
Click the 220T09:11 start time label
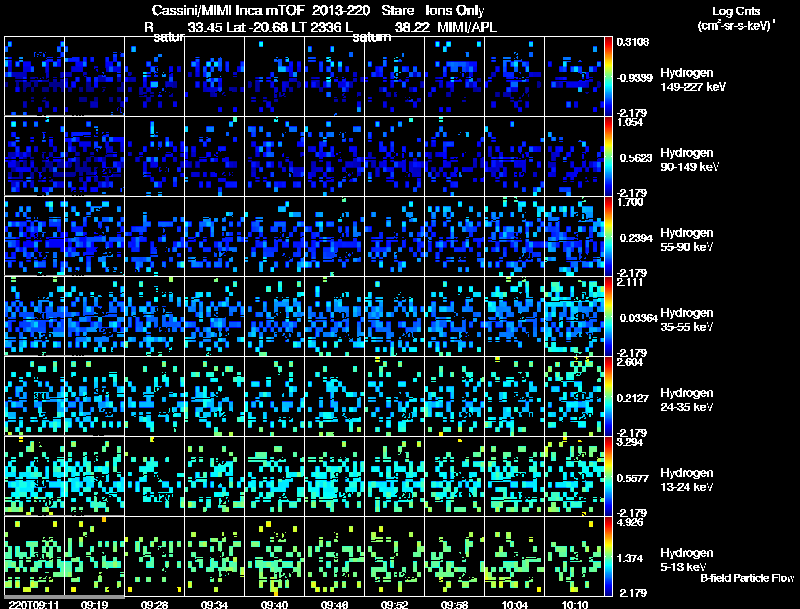(x=34, y=604)
